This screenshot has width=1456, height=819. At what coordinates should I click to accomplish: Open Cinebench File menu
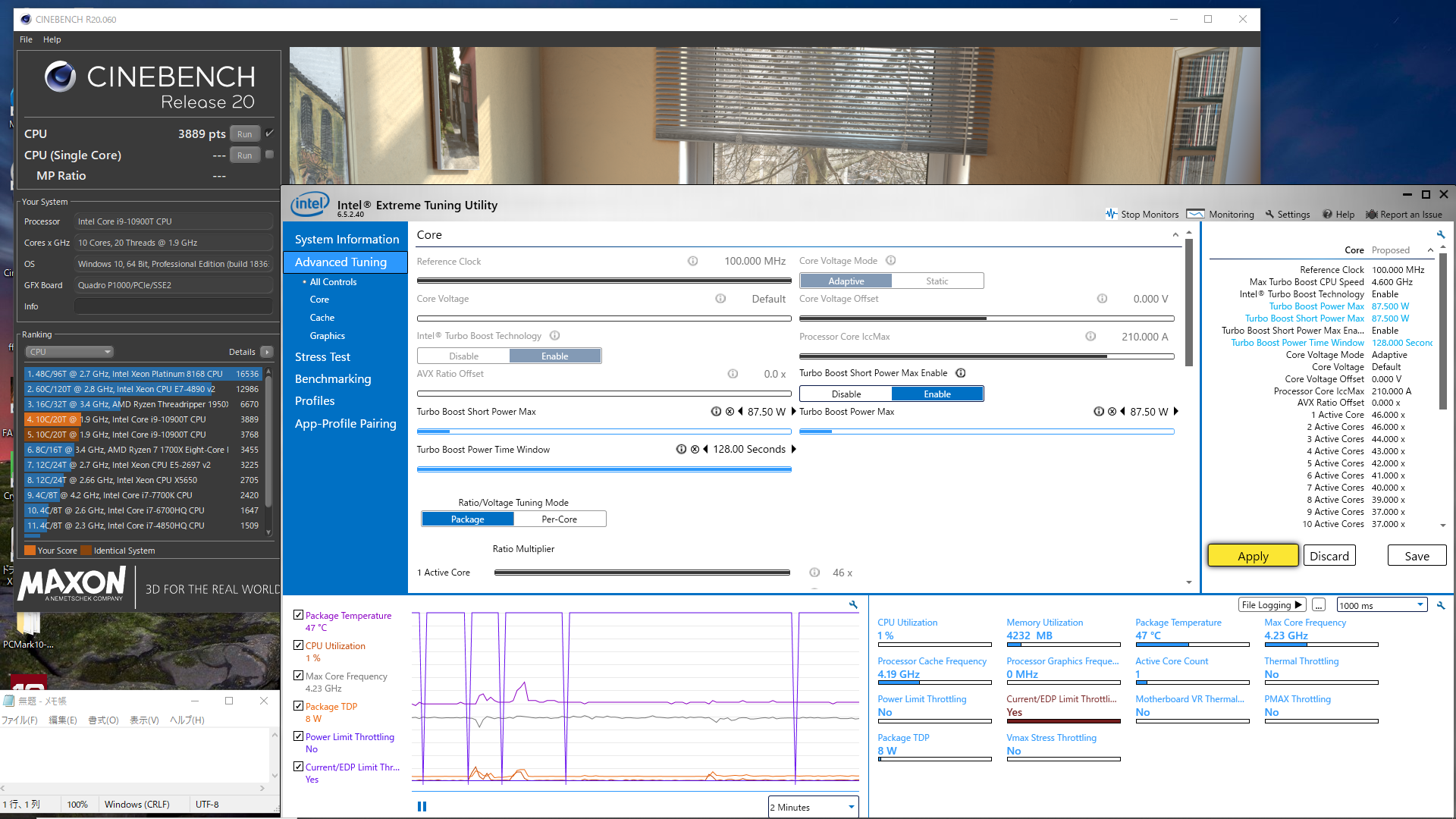tap(26, 39)
